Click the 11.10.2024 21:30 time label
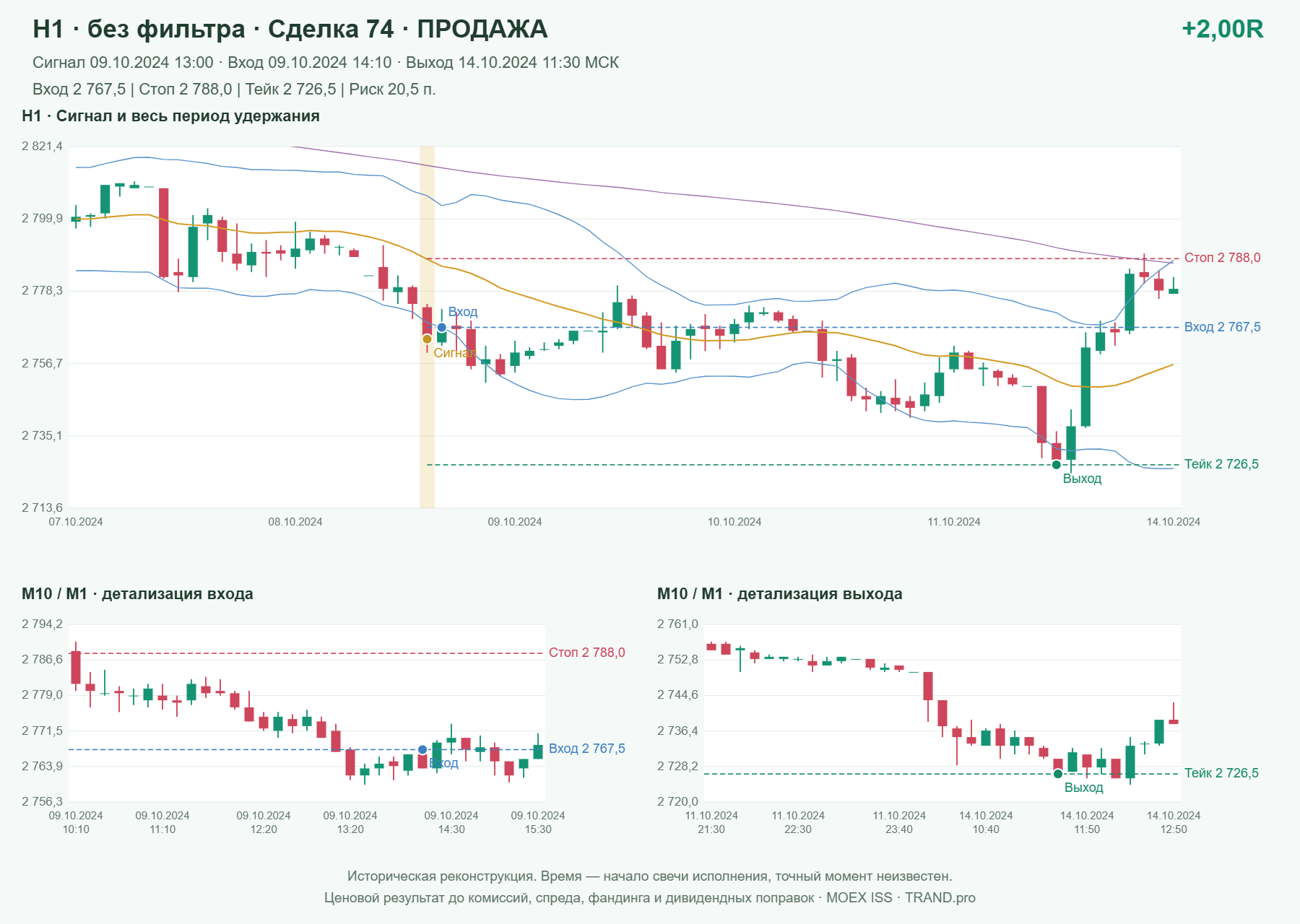The width and height of the screenshot is (1300, 924). (x=711, y=822)
